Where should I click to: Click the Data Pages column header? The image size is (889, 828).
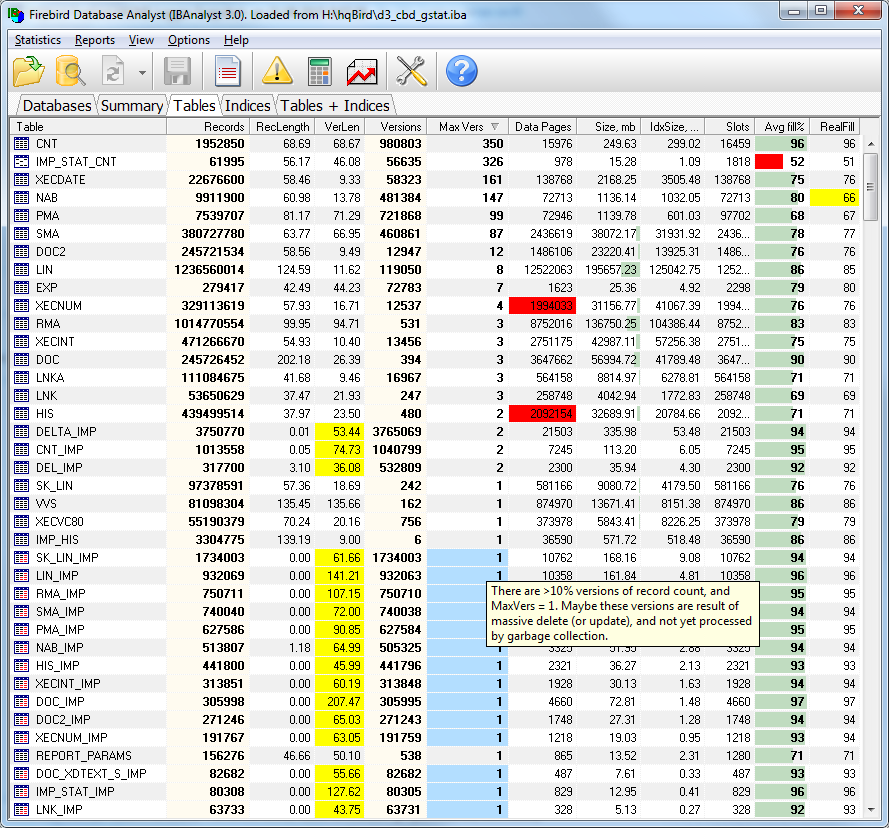542,127
